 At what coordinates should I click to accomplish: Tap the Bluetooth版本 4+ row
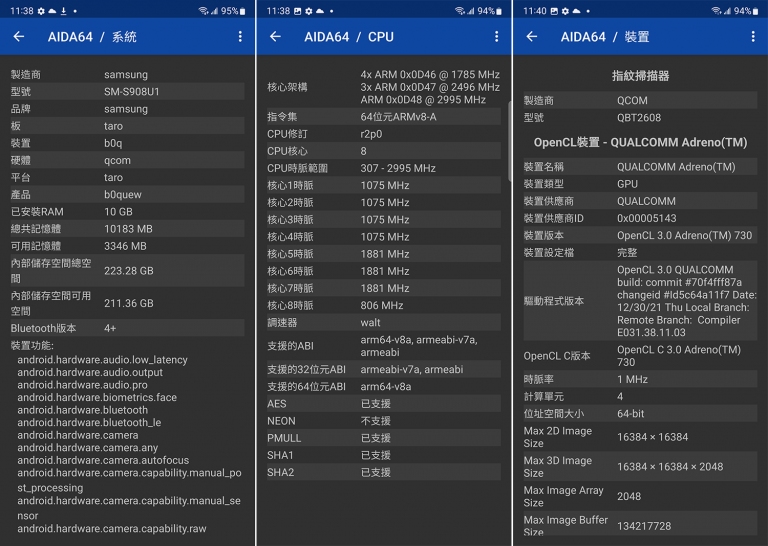tap(127, 328)
